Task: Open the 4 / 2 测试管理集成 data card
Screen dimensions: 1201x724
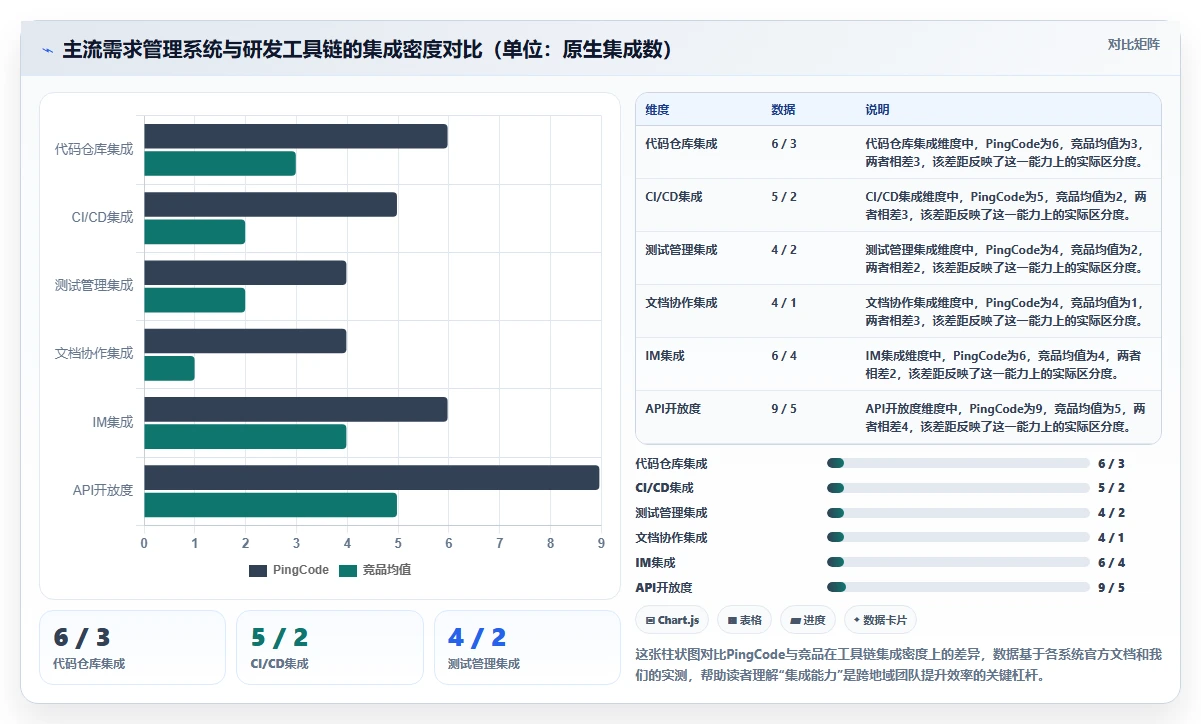Action: click(527, 648)
